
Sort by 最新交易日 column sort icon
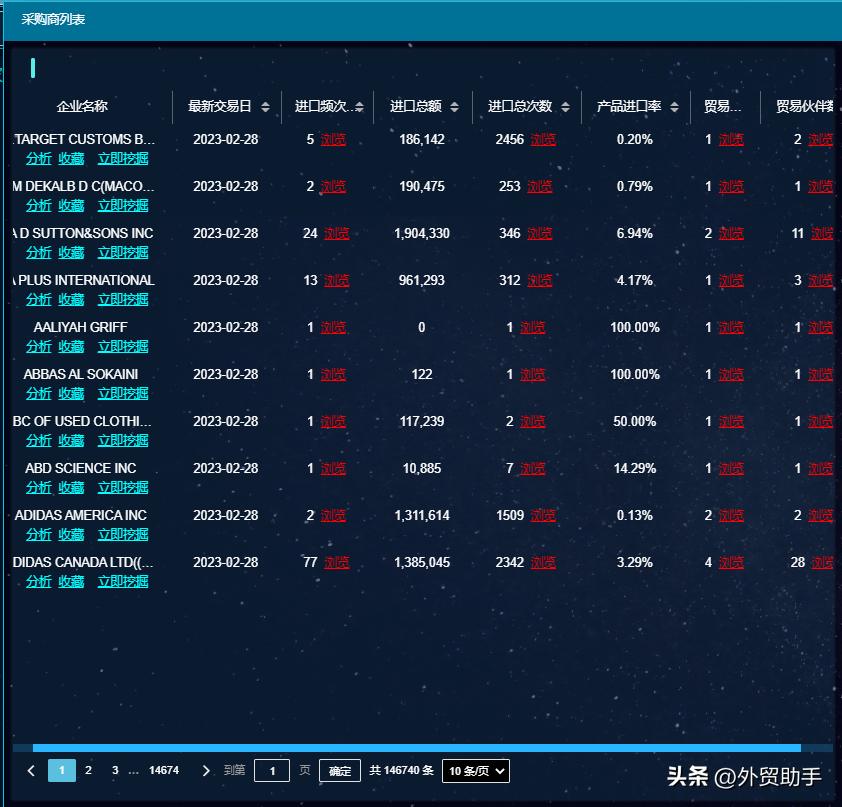(x=265, y=107)
